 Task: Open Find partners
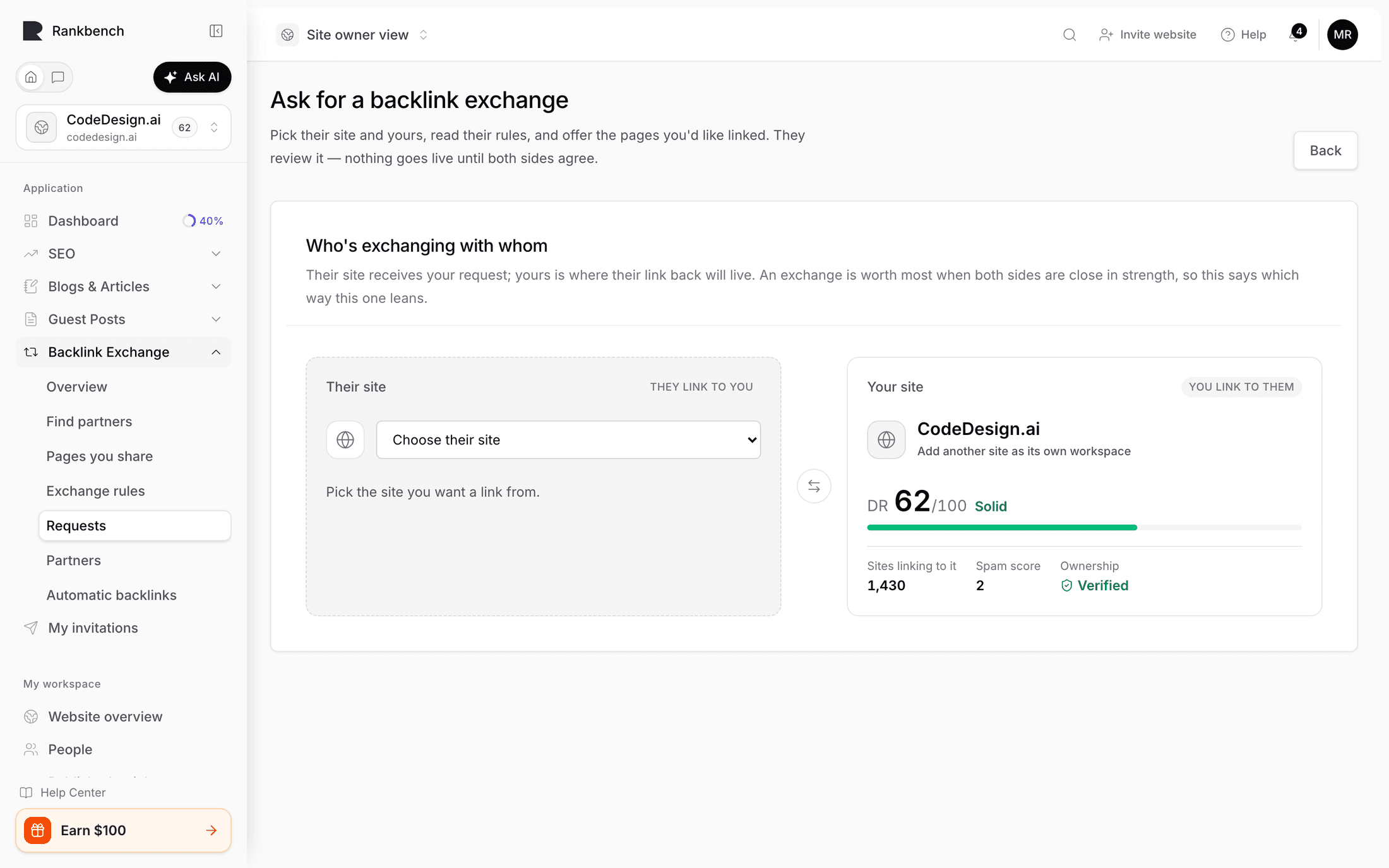(134, 422)
